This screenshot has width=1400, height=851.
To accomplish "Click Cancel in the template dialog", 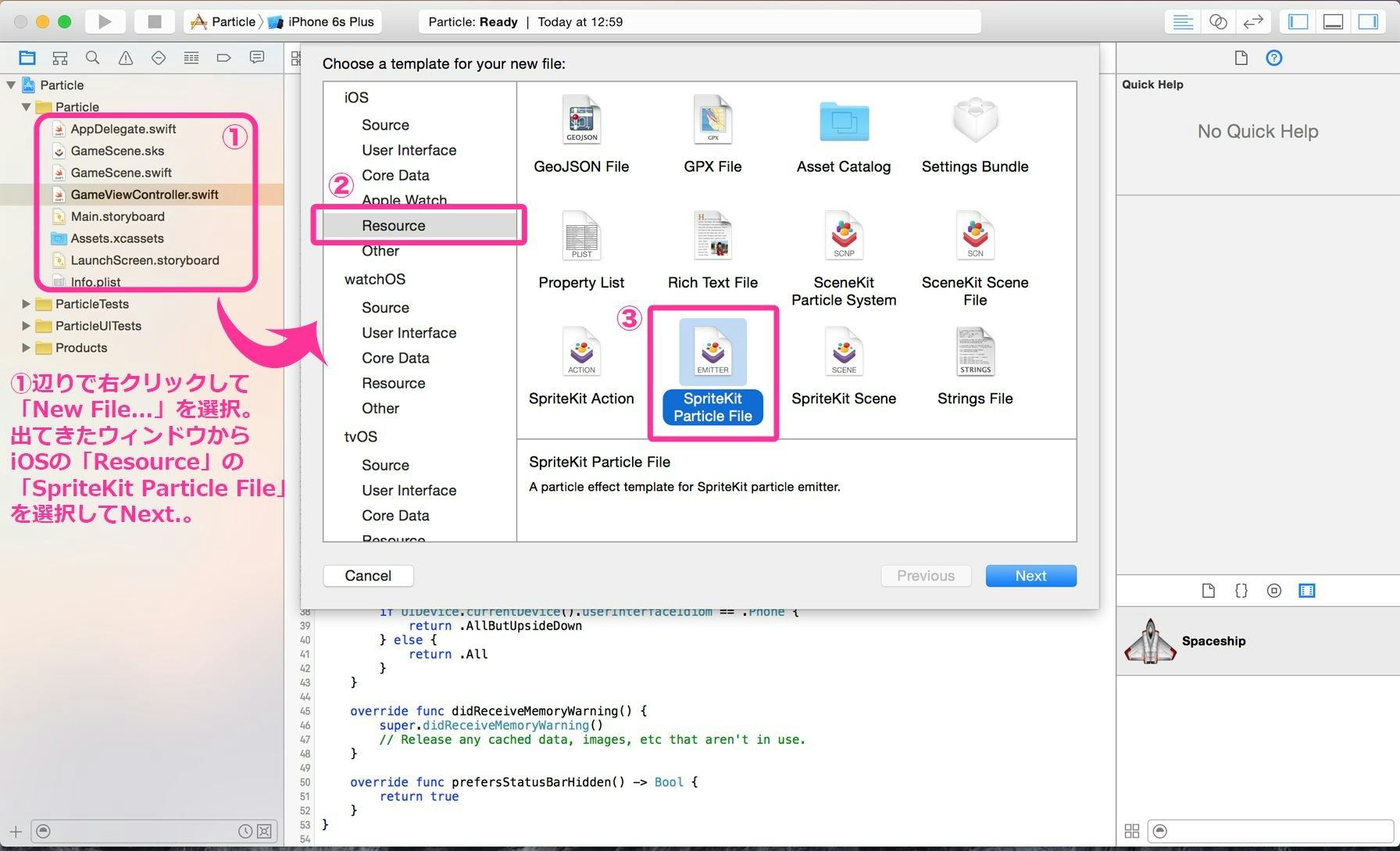I will (x=368, y=576).
